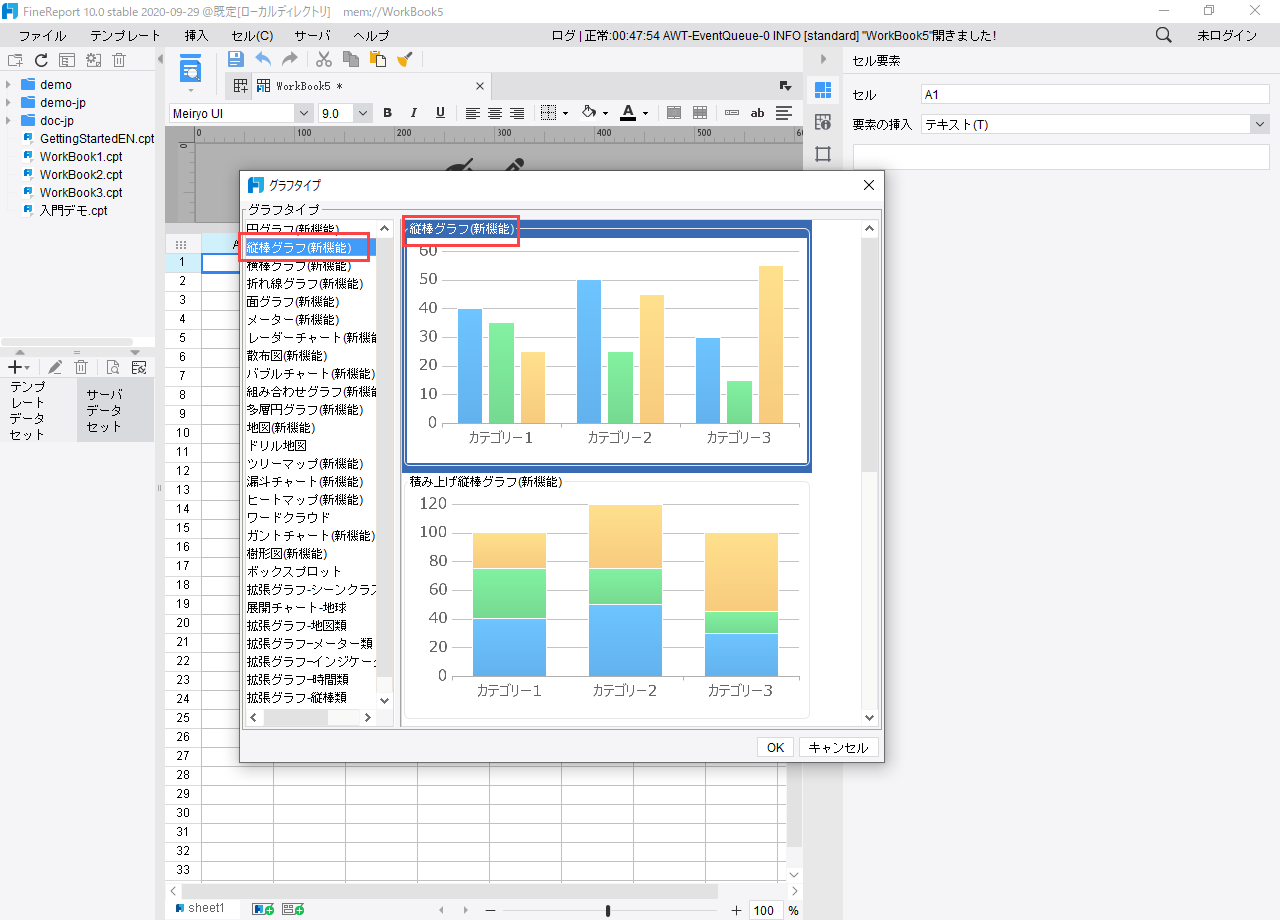Click the キャンセル button
The height and width of the screenshot is (920, 1280).
tap(838, 747)
